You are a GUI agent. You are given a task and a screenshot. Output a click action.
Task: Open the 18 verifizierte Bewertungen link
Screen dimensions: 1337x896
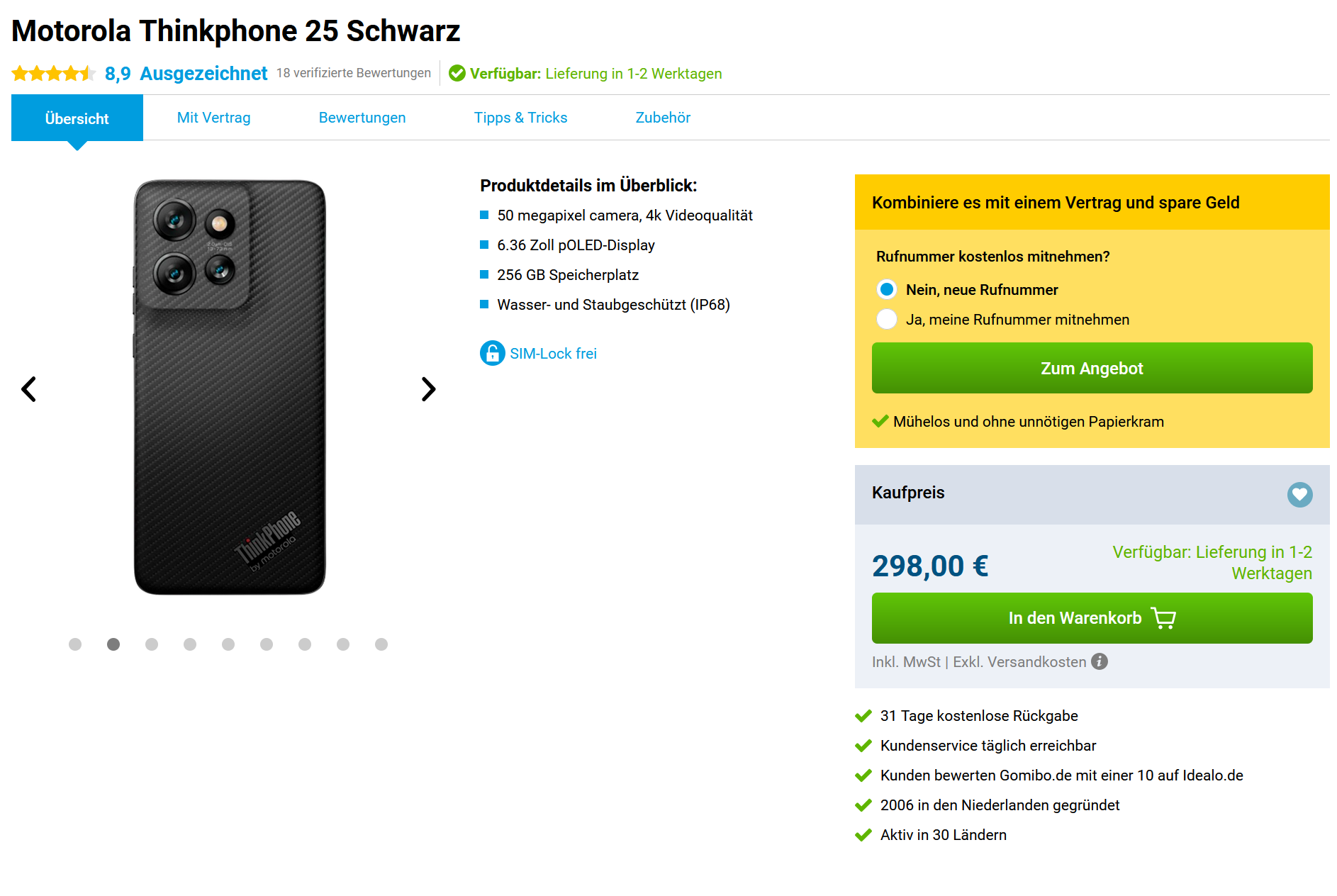coord(354,73)
